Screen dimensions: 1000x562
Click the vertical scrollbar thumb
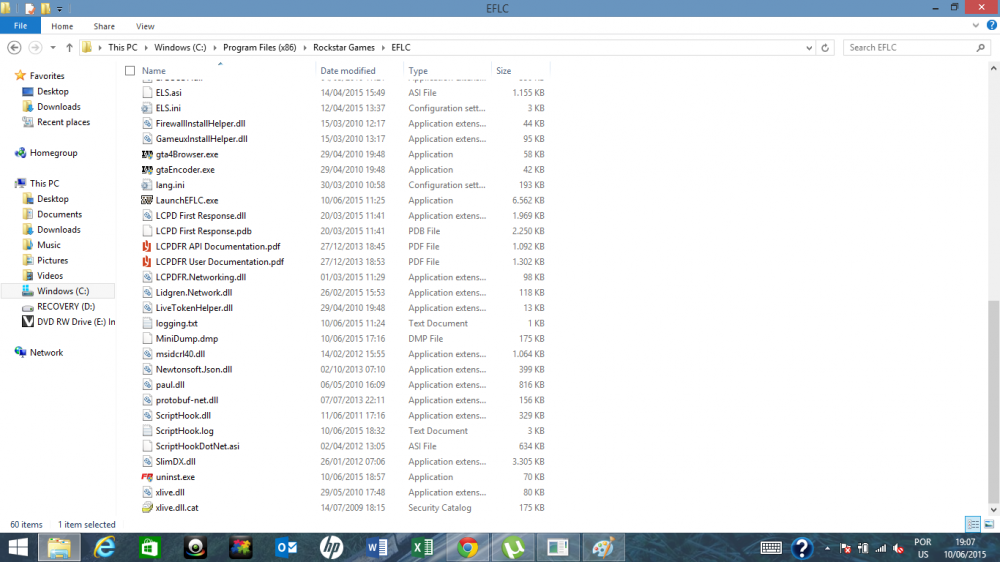pos(993,401)
